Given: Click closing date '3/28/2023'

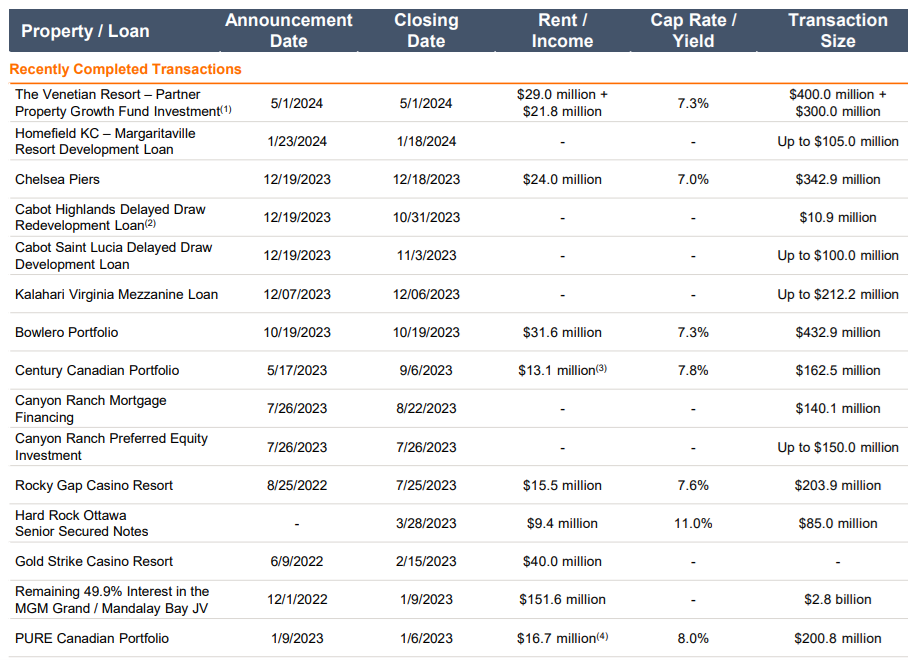Looking at the screenshot, I should point(426,523).
